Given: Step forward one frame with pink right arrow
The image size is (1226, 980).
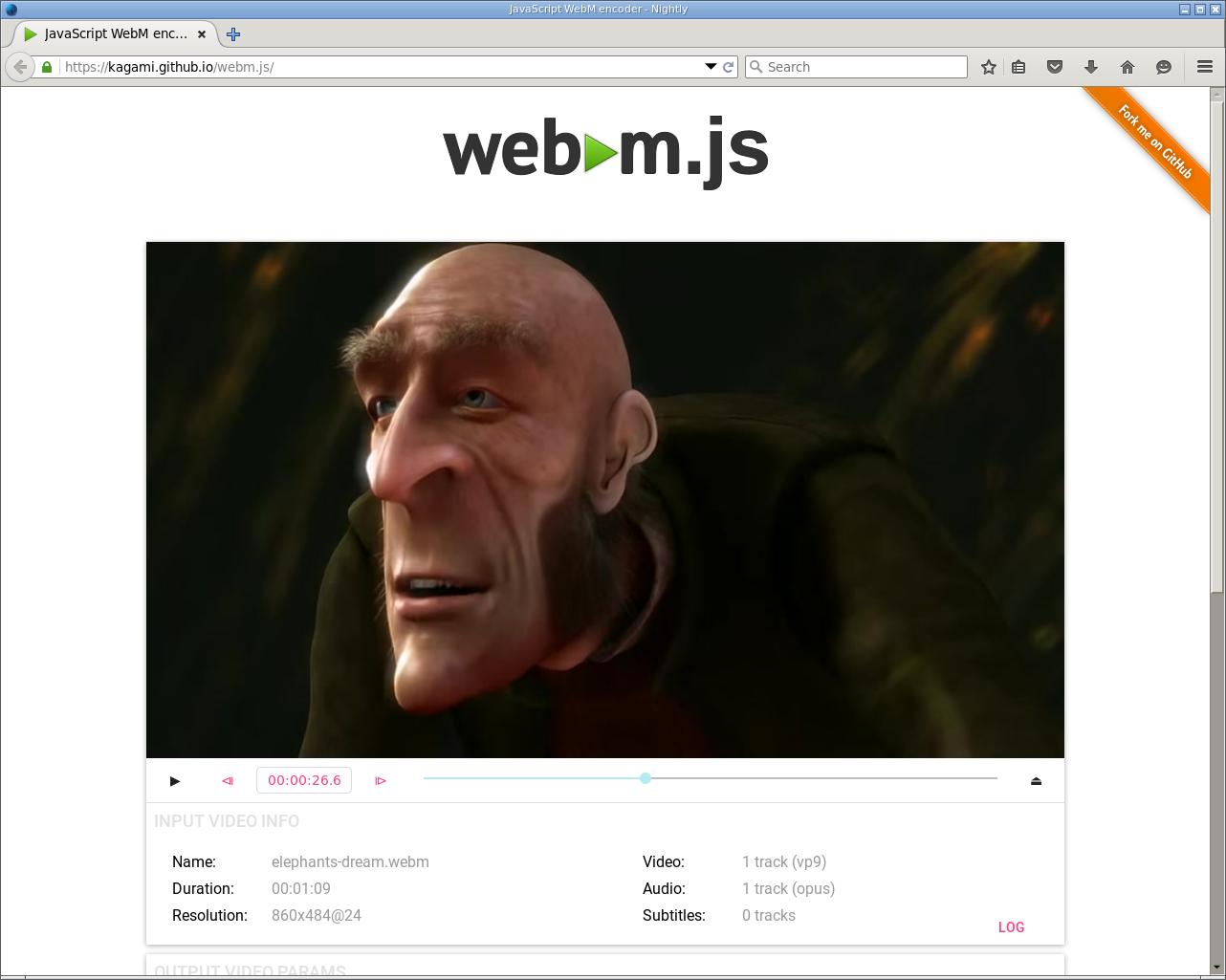Looking at the screenshot, I should pos(381,781).
